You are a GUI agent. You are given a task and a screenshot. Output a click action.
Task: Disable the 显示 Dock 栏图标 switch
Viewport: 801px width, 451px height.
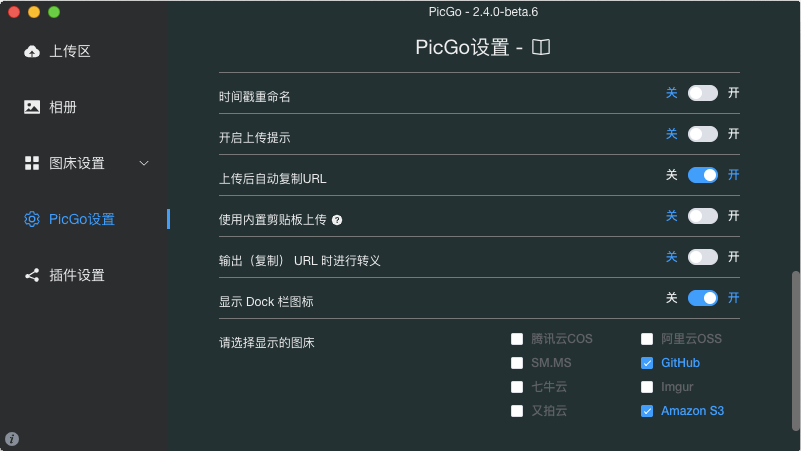(x=702, y=298)
